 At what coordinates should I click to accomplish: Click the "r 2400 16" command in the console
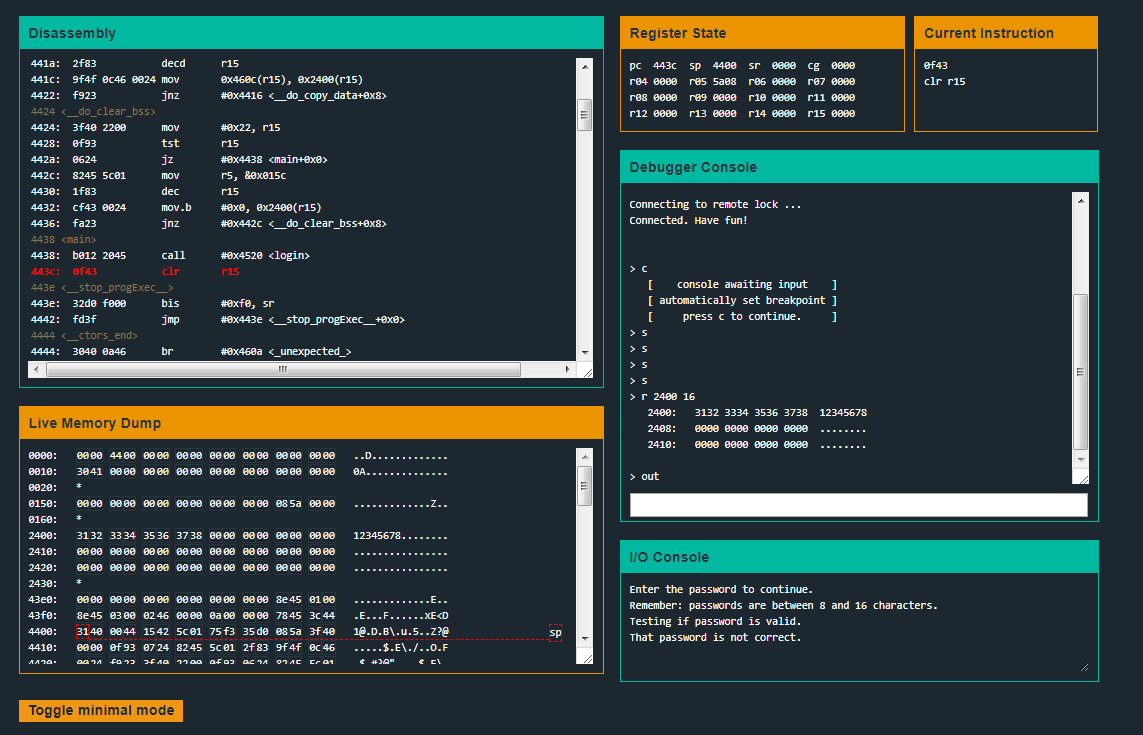[668, 397]
